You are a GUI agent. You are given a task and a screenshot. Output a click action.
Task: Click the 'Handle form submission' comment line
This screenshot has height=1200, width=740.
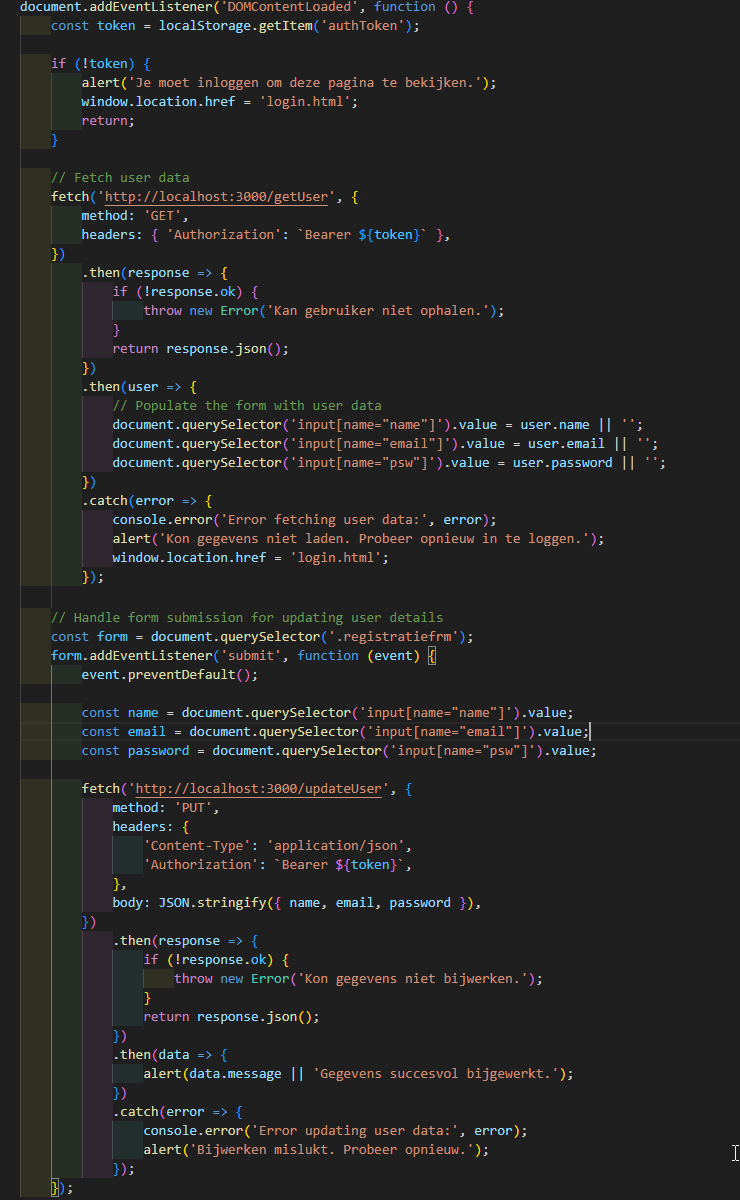pyautogui.click(x=246, y=618)
